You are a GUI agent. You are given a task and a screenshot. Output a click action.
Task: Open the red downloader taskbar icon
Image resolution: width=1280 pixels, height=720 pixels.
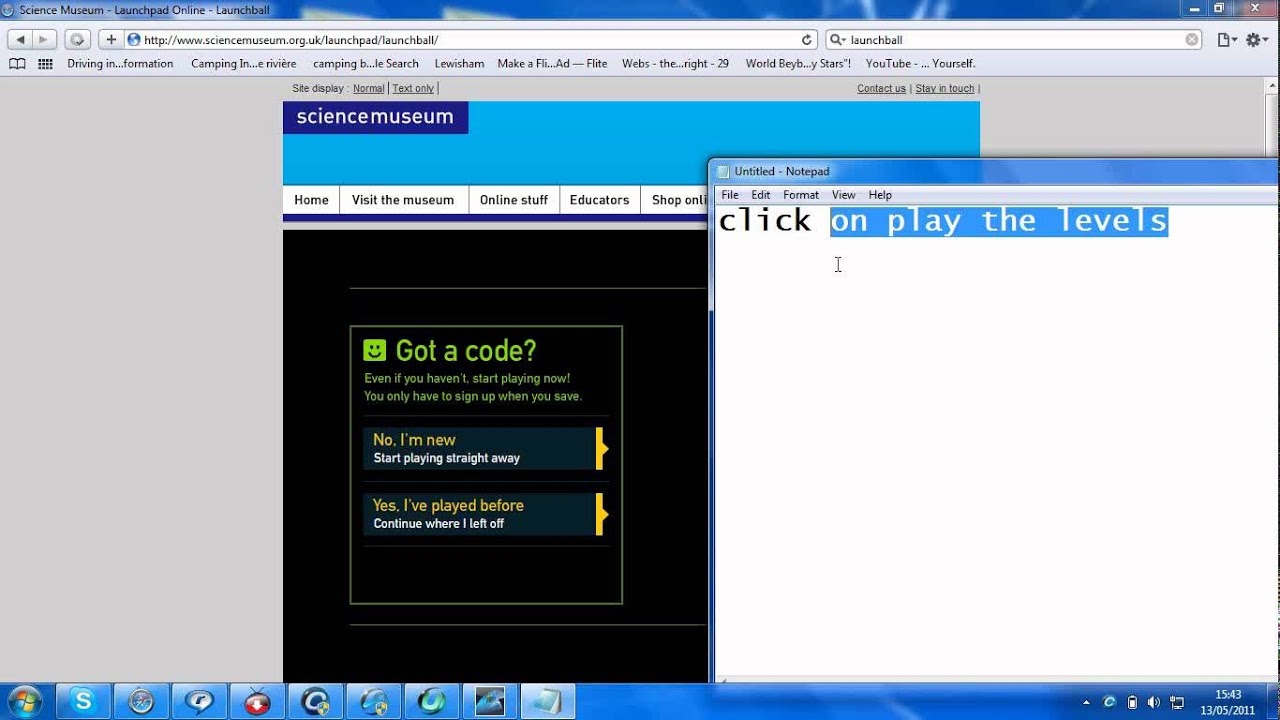[x=257, y=702]
